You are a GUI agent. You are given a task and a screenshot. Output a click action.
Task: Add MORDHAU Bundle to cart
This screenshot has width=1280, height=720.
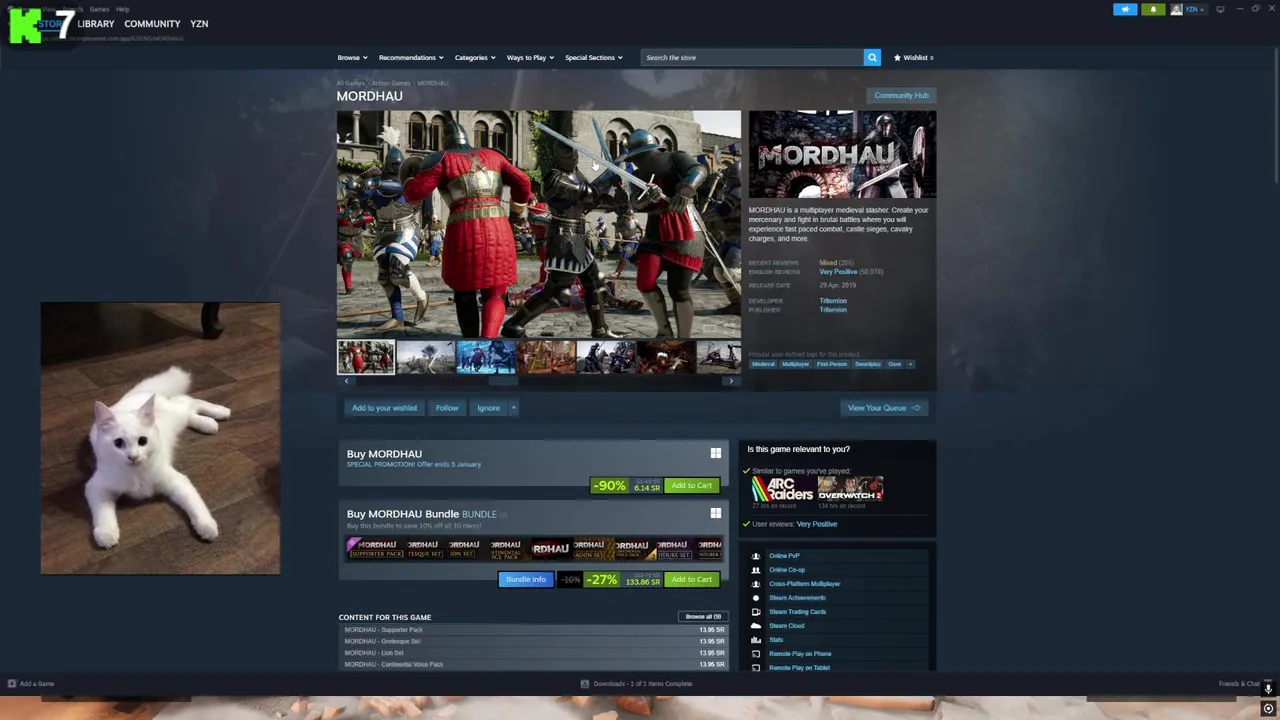coord(692,580)
